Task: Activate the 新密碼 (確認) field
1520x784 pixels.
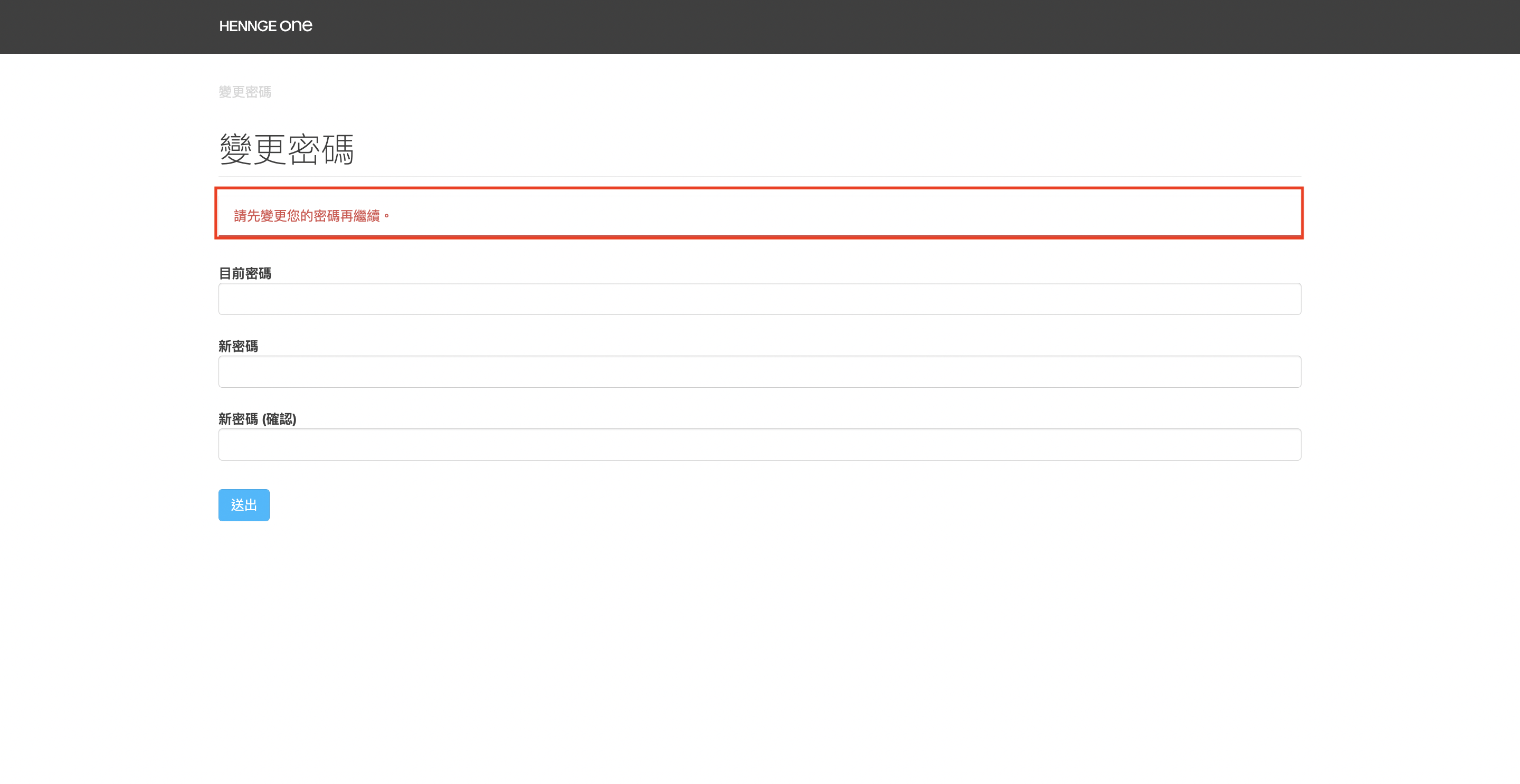Action: coord(759,445)
